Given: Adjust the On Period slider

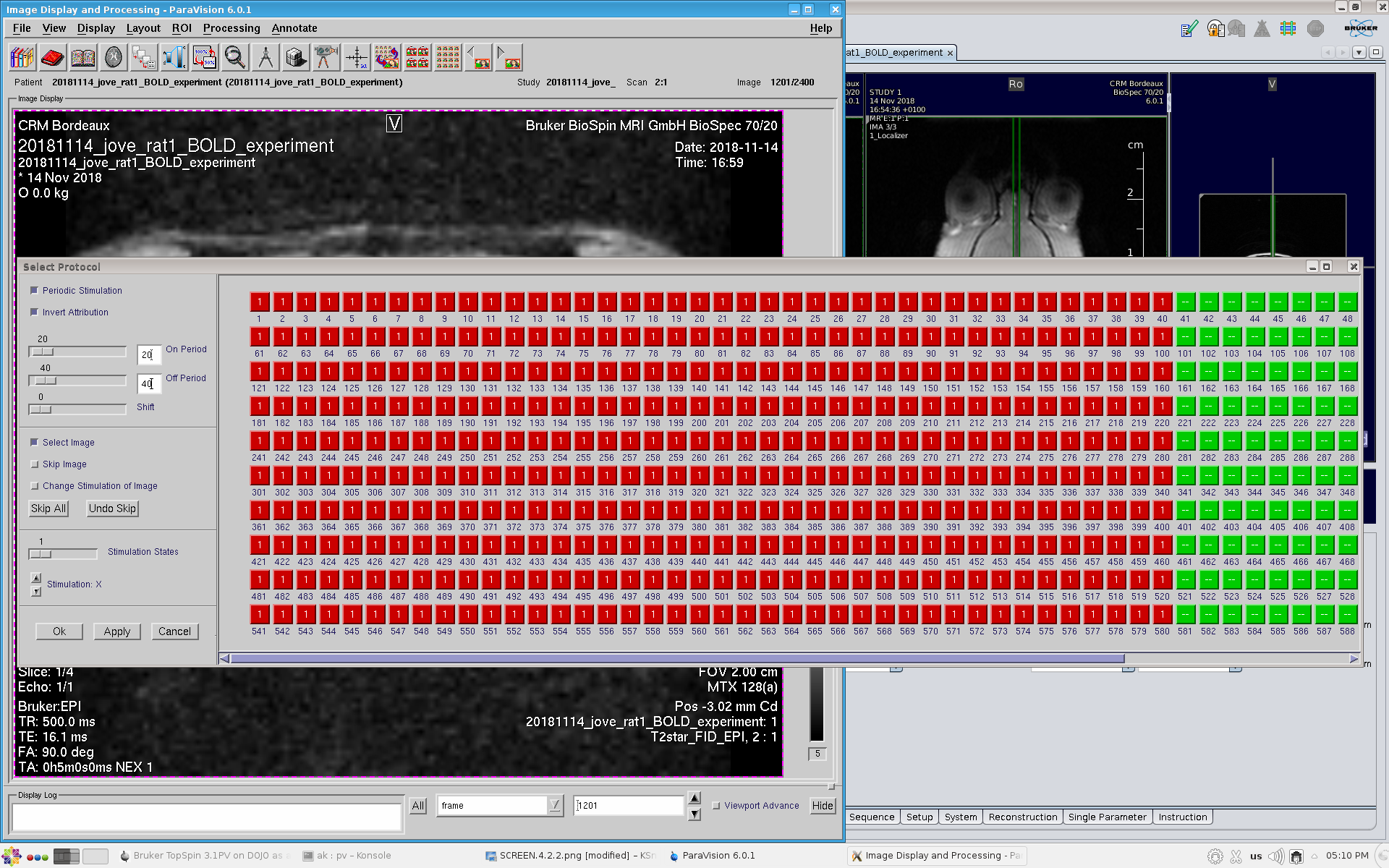Looking at the screenshot, I should click(x=43, y=352).
